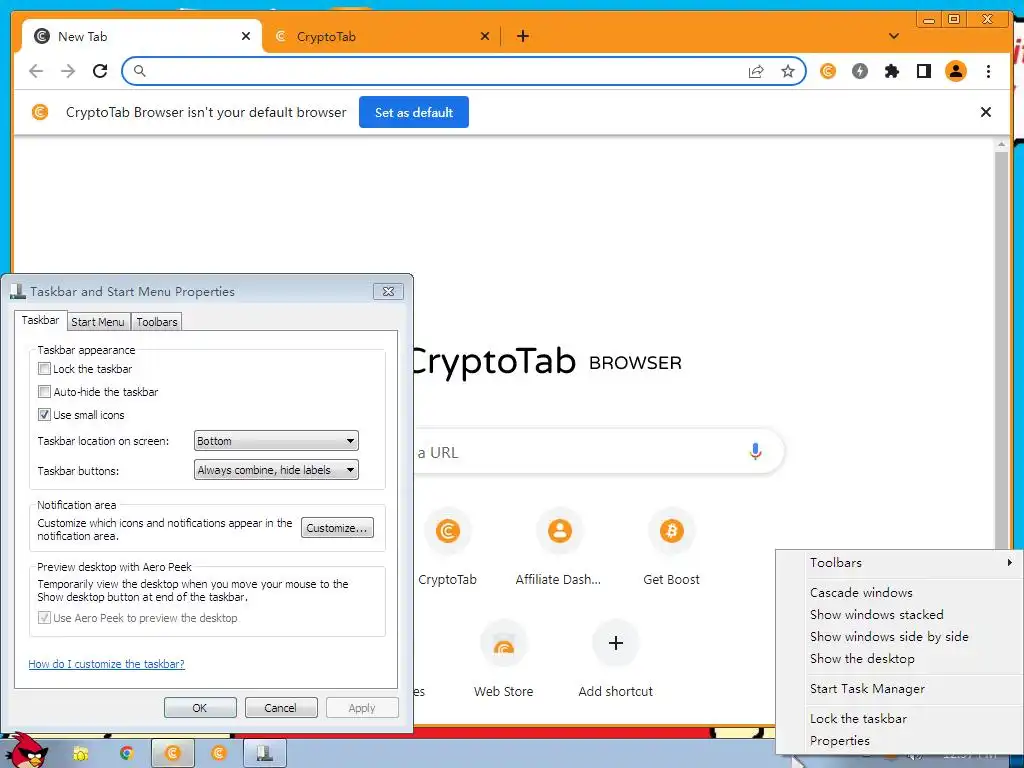Screen dimensions: 1024x768
Task: Open the active CryptoTab taskbar button
Action: [172, 754]
